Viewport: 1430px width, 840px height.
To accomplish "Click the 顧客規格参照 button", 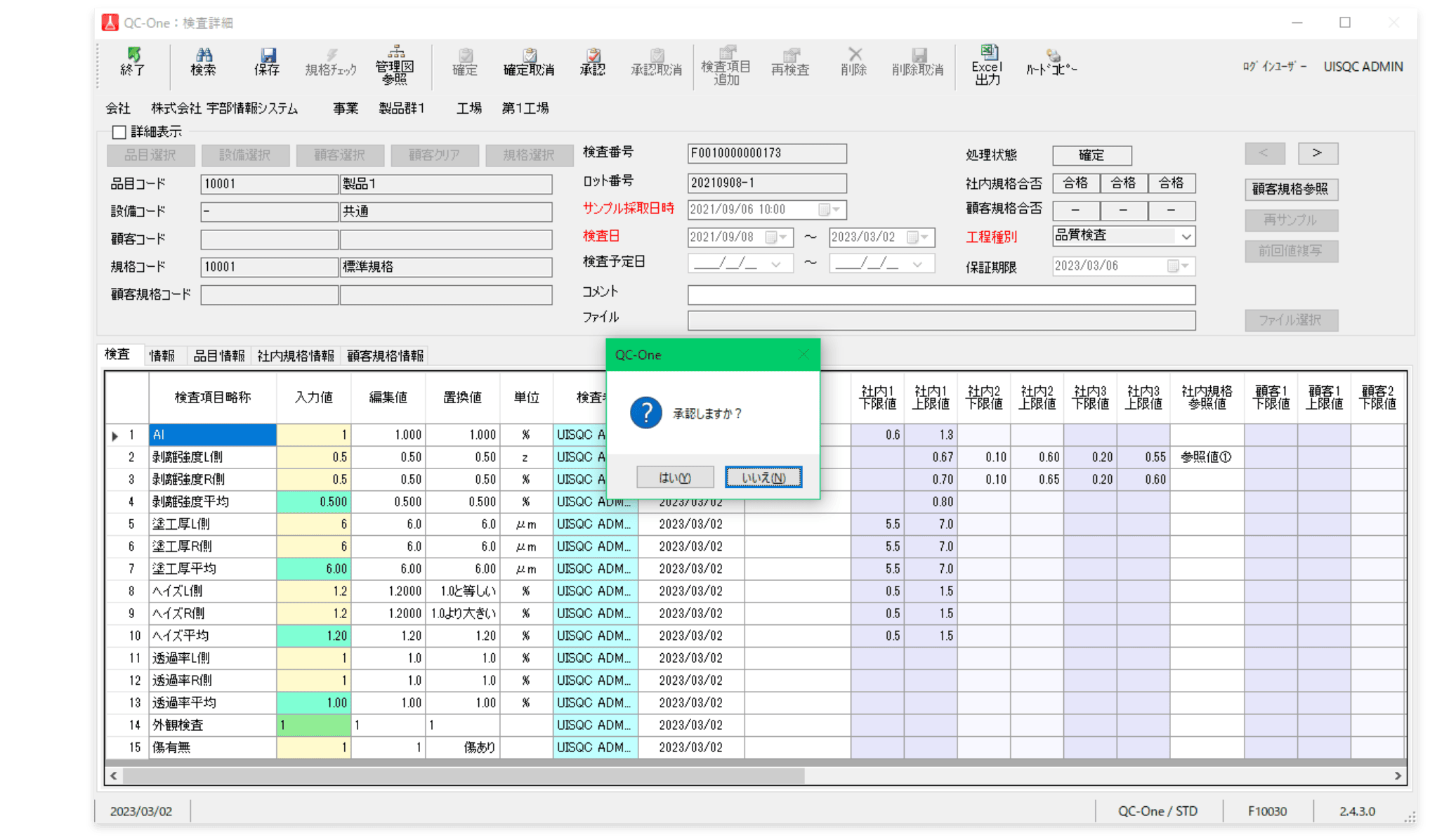I will click(1291, 189).
